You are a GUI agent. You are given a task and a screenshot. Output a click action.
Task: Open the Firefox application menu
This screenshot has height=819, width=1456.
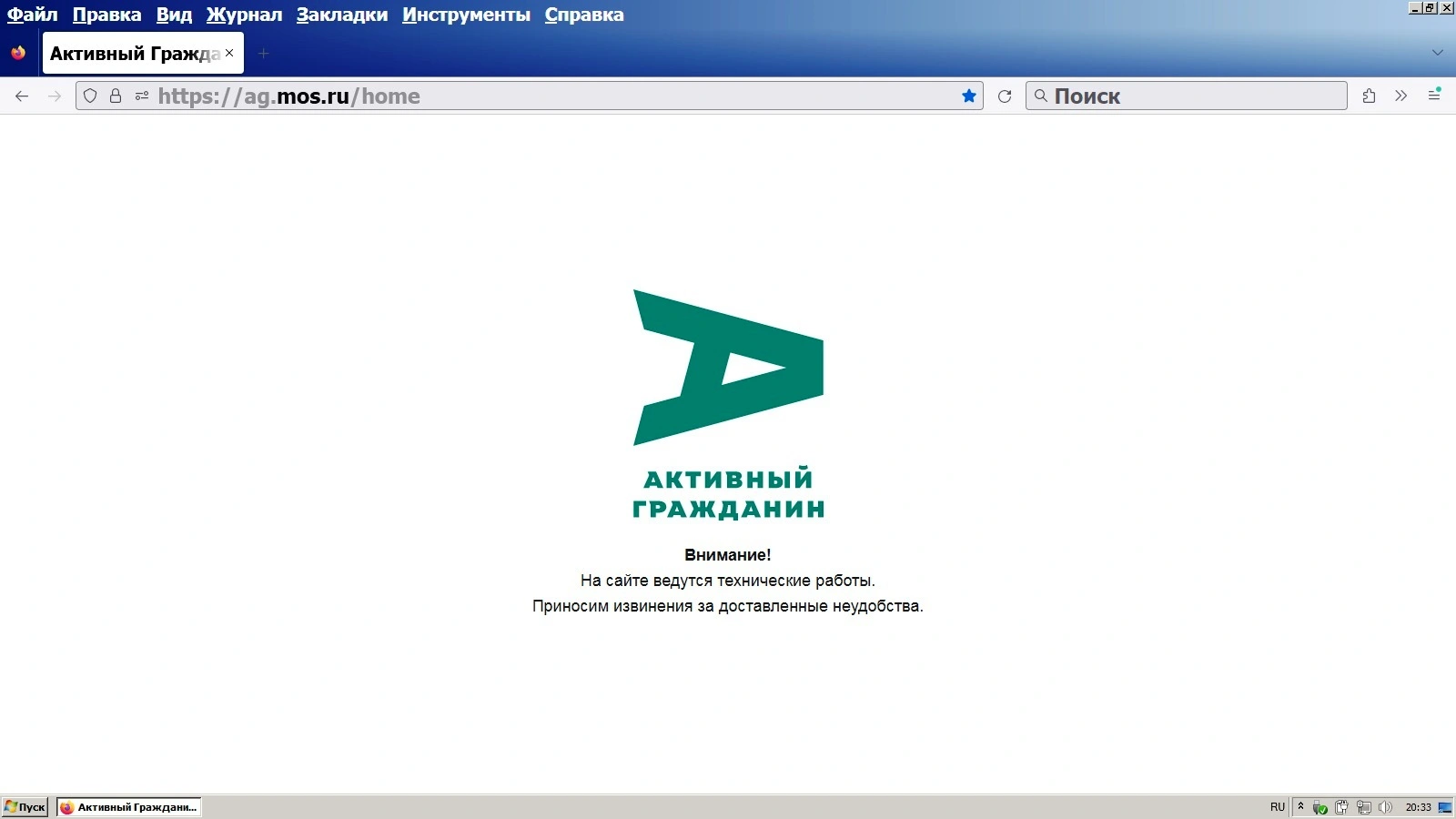(1434, 96)
